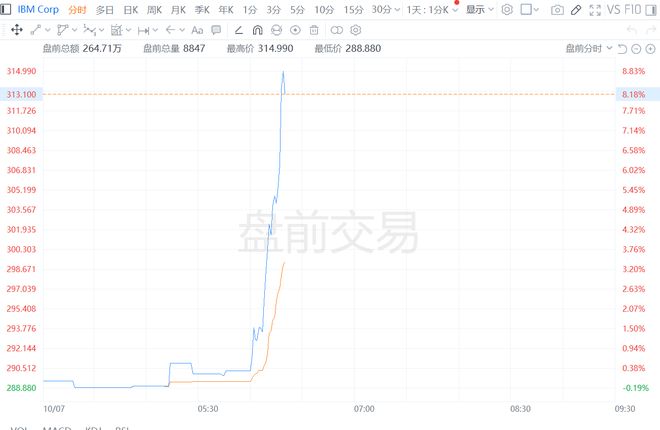Switch to the 周K chart tab
The height and width of the screenshot is (430, 660).
154,10
